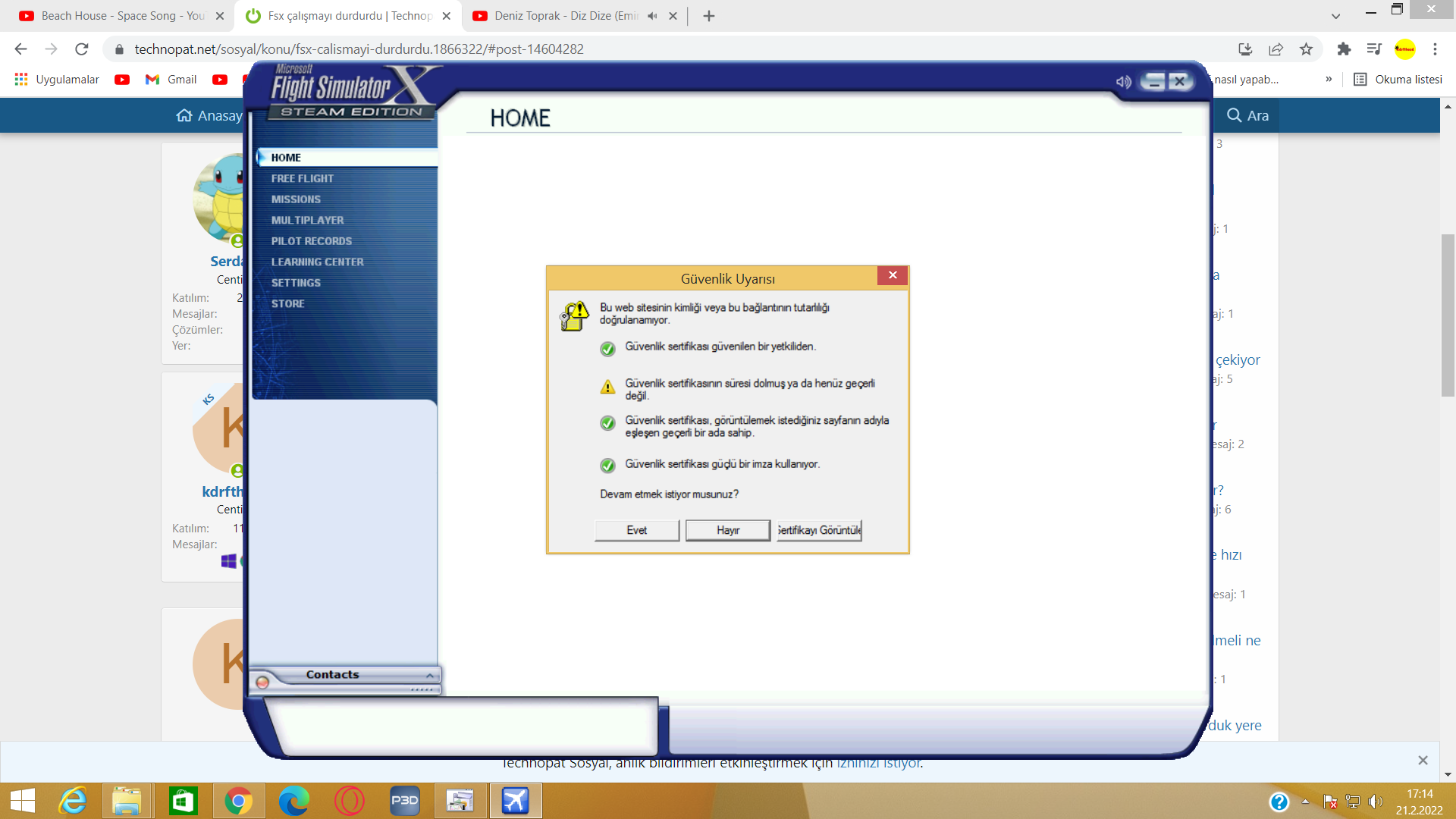The image size is (1456, 819).
Task: Mute the Deniz Toprak tab audio
Action: coord(652,16)
